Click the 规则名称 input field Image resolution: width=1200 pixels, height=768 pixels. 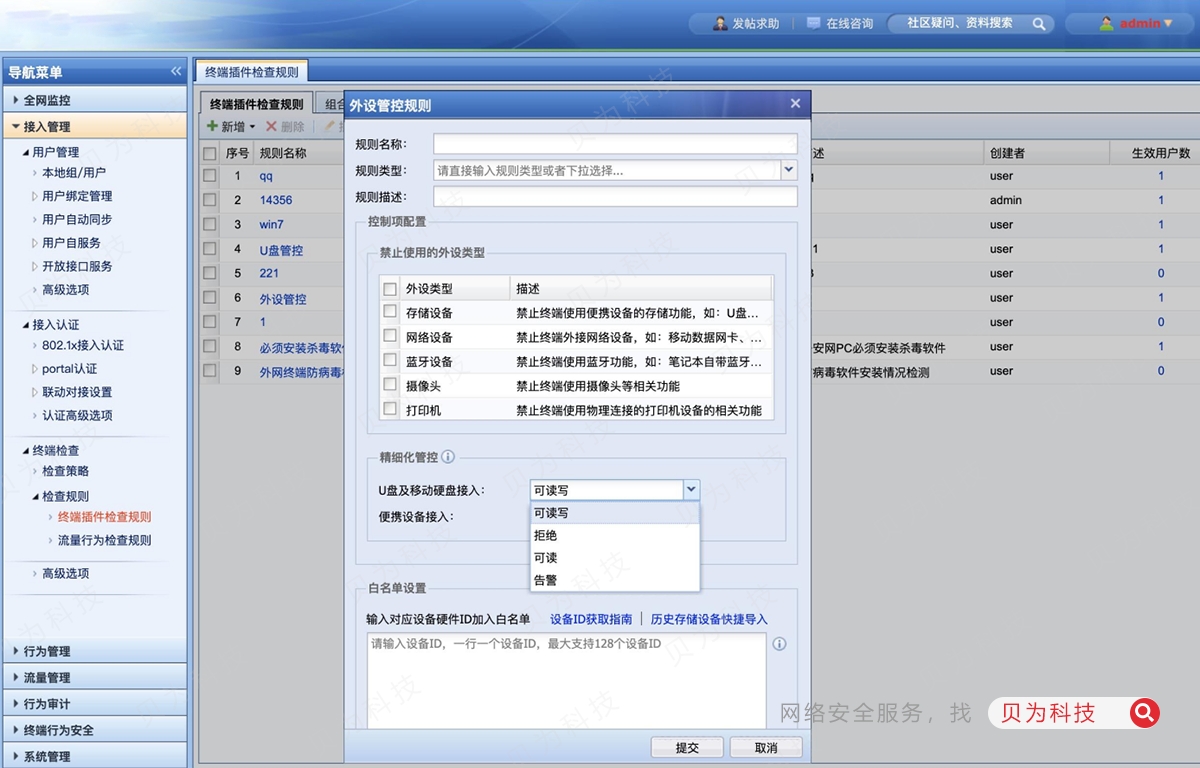coord(615,144)
